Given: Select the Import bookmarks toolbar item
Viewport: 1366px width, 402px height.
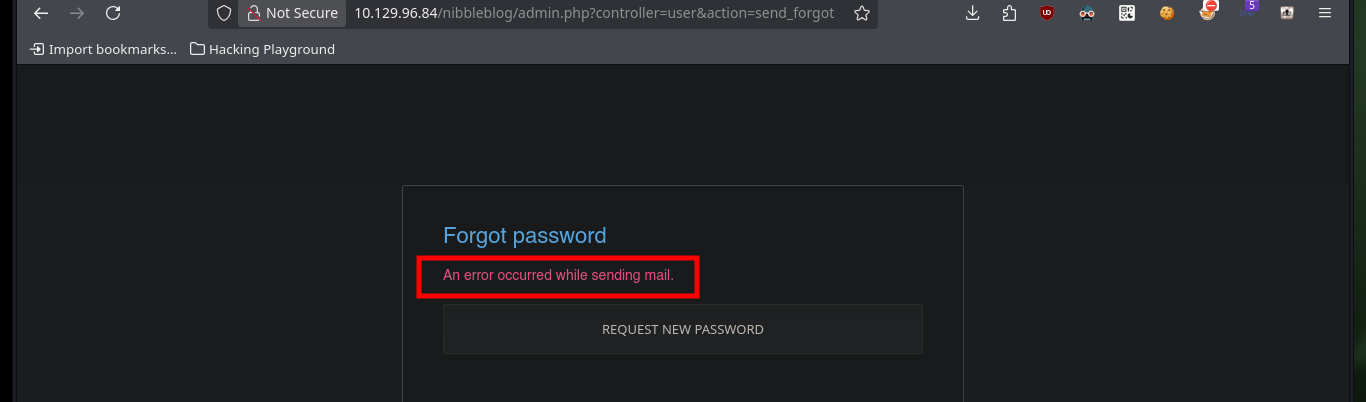Looking at the screenshot, I should click(103, 49).
